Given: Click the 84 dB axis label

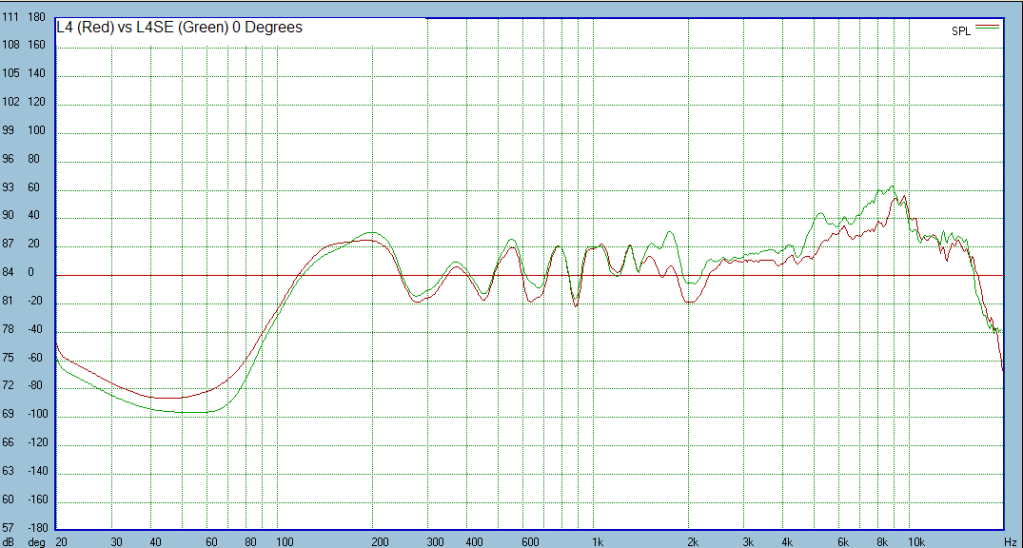Looking at the screenshot, I should point(7,273).
